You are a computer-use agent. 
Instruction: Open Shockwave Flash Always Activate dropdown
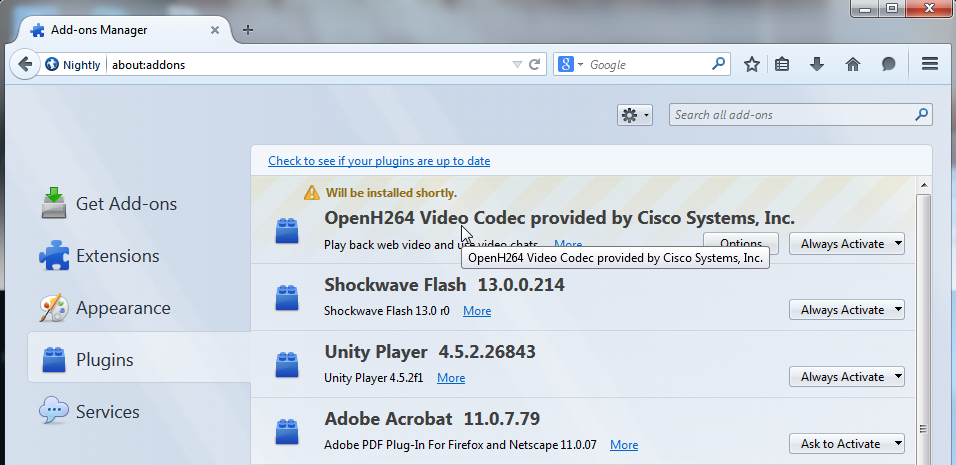[x=847, y=310]
